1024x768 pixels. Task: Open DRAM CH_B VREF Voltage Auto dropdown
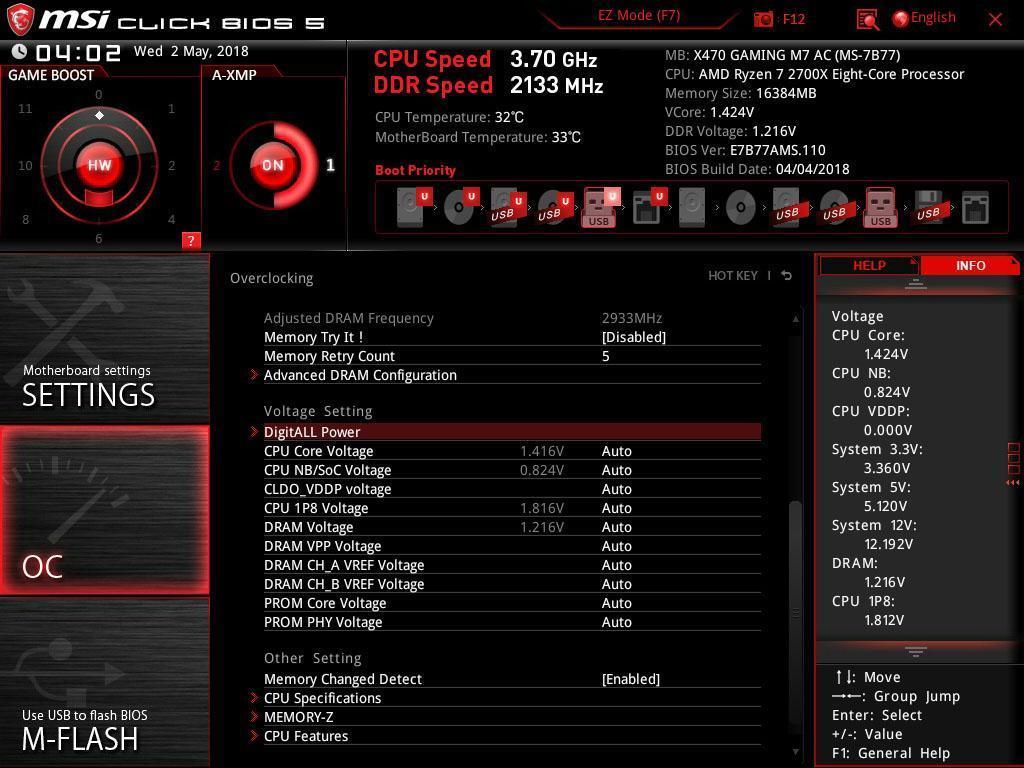coord(616,584)
